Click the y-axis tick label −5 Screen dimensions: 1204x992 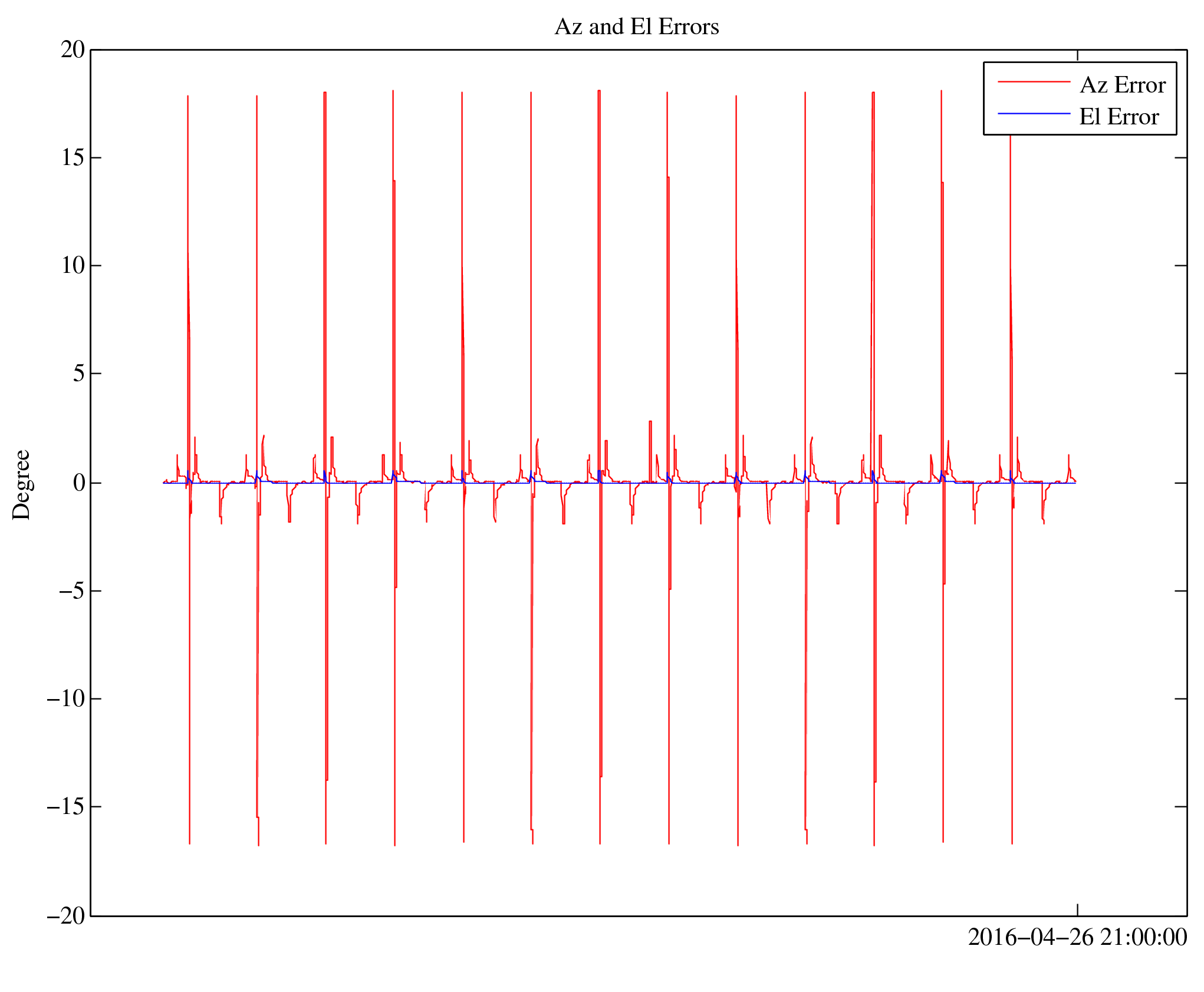(72, 591)
